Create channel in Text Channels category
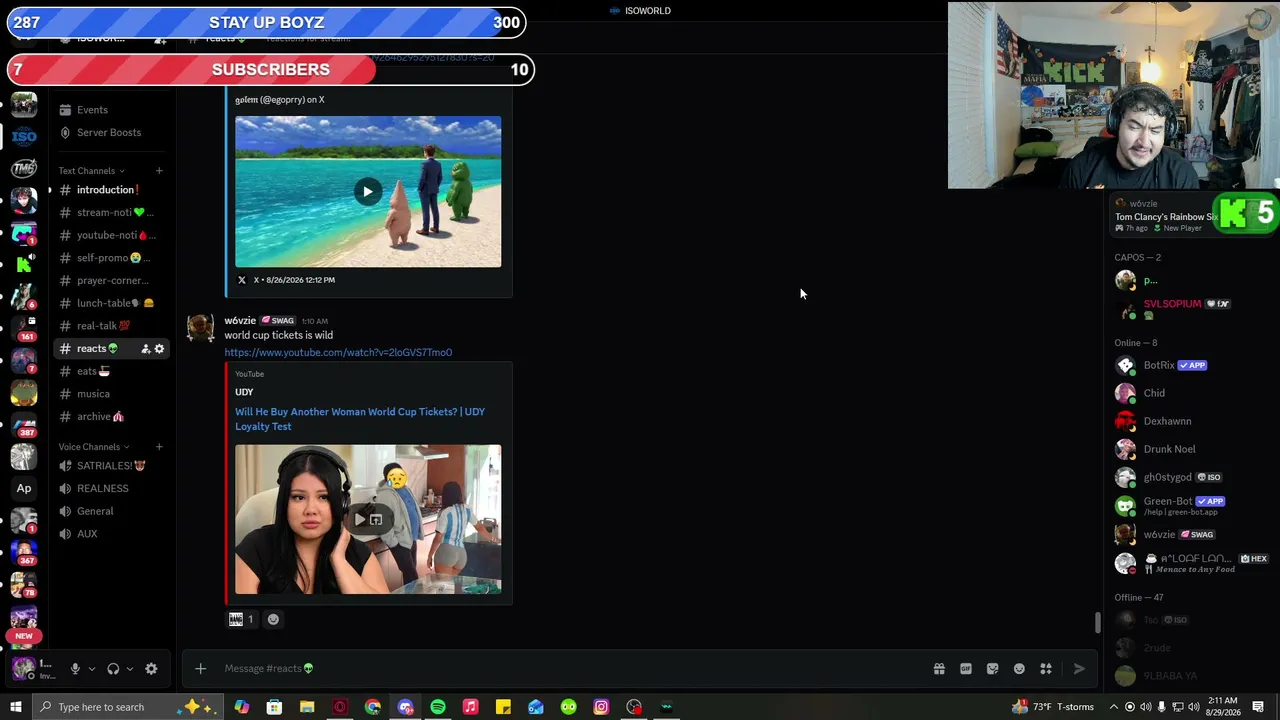The height and width of the screenshot is (720, 1280). pos(159,171)
